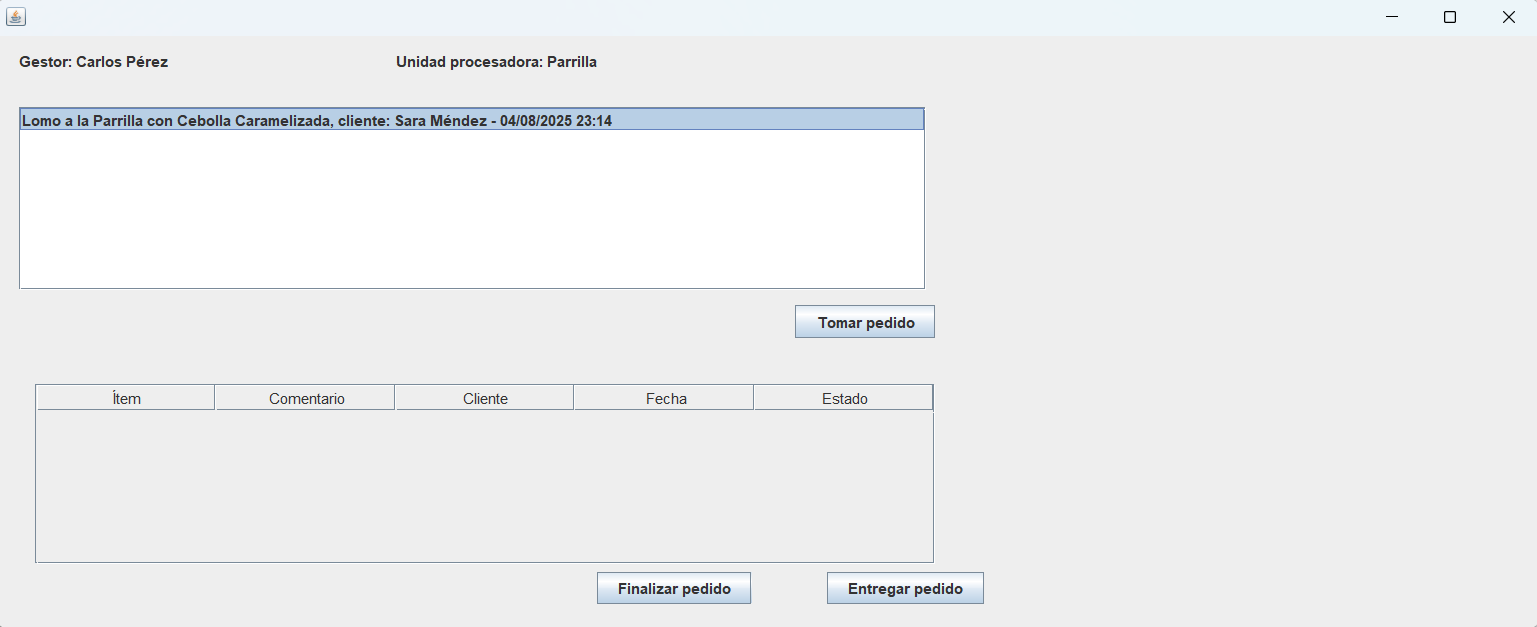The height and width of the screenshot is (627, 1537).
Task: Click the Unidad procesadora: Parrilla label
Action: (x=496, y=62)
